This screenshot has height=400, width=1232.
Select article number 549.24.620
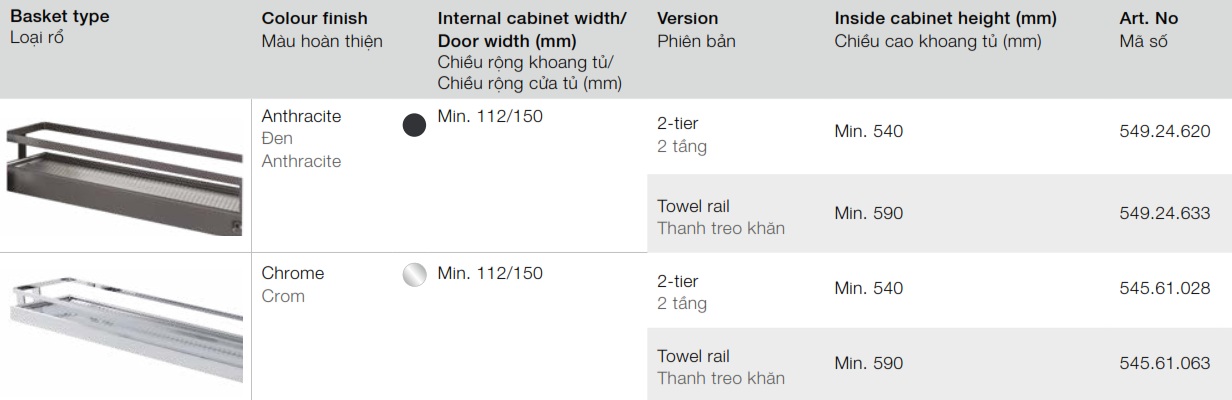pyautogui.click(x=1164, y=132)
